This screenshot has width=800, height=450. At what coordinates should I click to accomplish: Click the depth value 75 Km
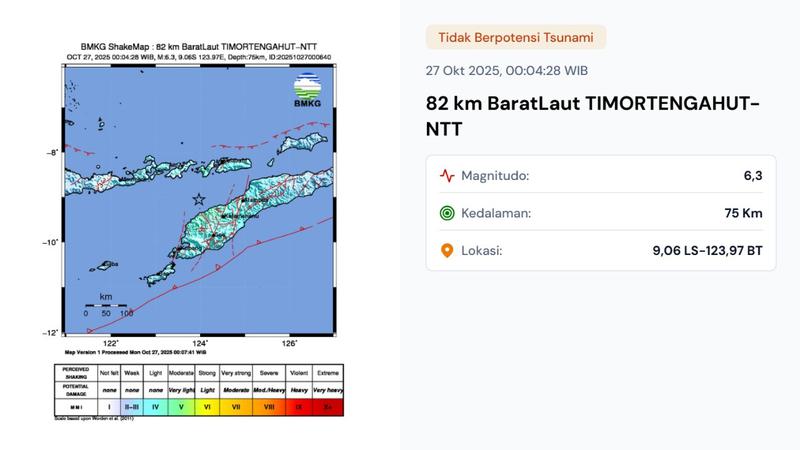pos(743,213)
